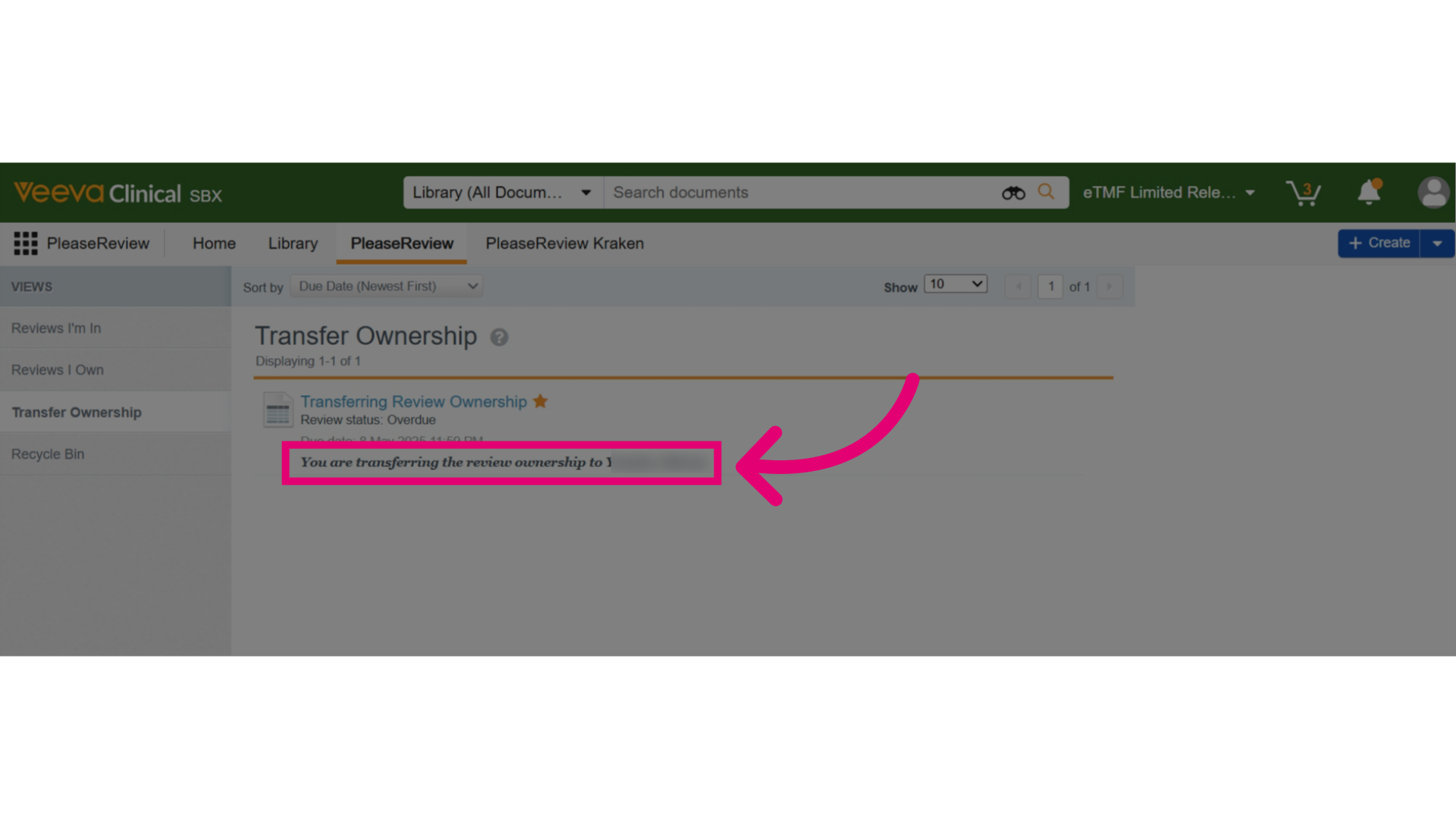The image size is (1456, 819).
Task: Expand the Library (All Documents) dropdown
Action: point(503,193)
